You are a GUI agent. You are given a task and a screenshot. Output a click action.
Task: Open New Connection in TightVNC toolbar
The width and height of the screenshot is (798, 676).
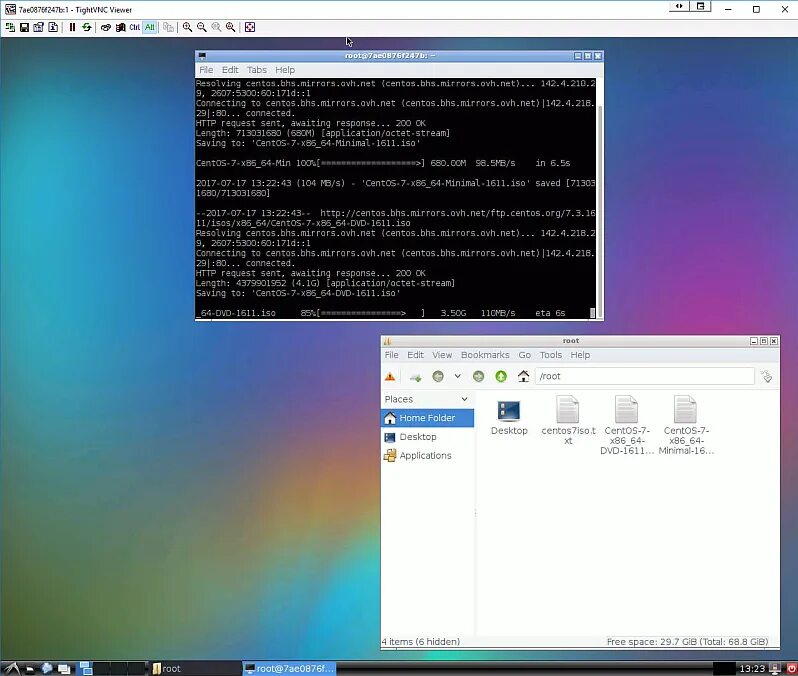(10, 27)
